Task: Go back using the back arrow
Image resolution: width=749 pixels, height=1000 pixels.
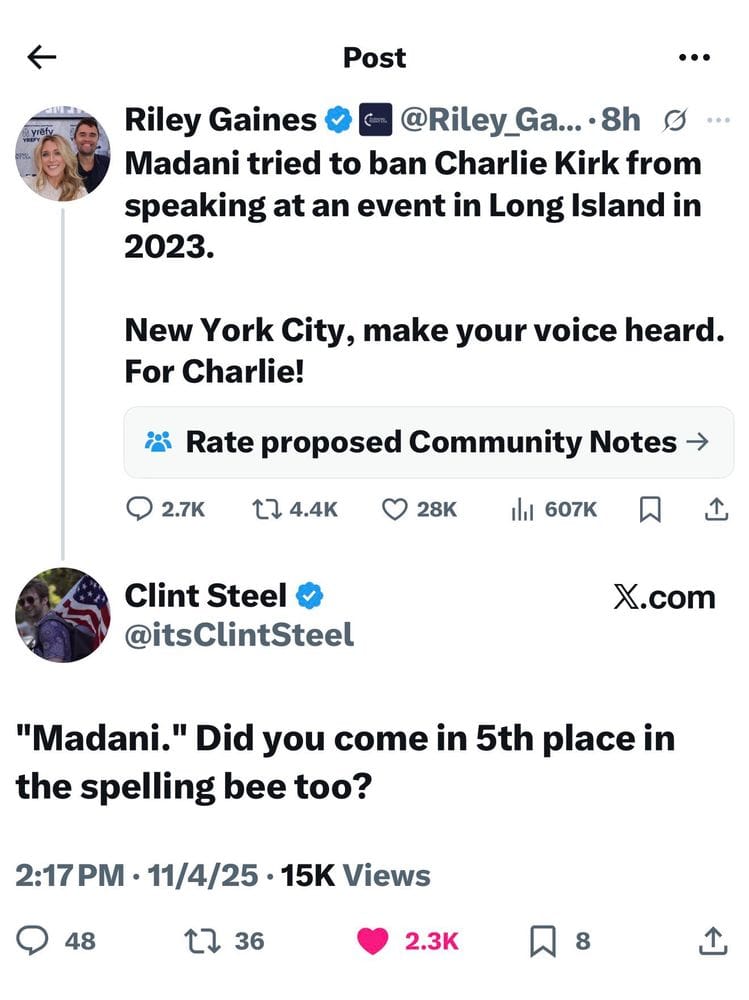Action: pyautogui.click(x=42, y=58)
